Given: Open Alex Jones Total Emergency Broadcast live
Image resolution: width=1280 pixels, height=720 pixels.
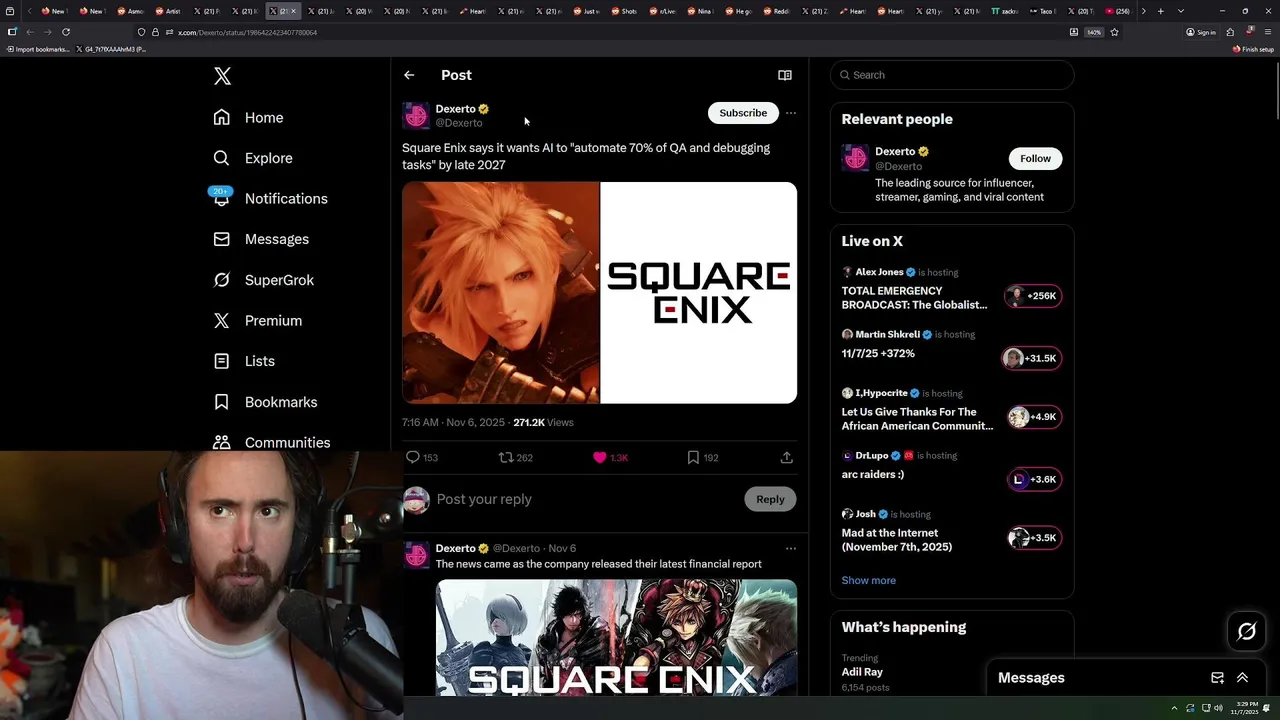Looking at the screenshot, I should 950,289.
